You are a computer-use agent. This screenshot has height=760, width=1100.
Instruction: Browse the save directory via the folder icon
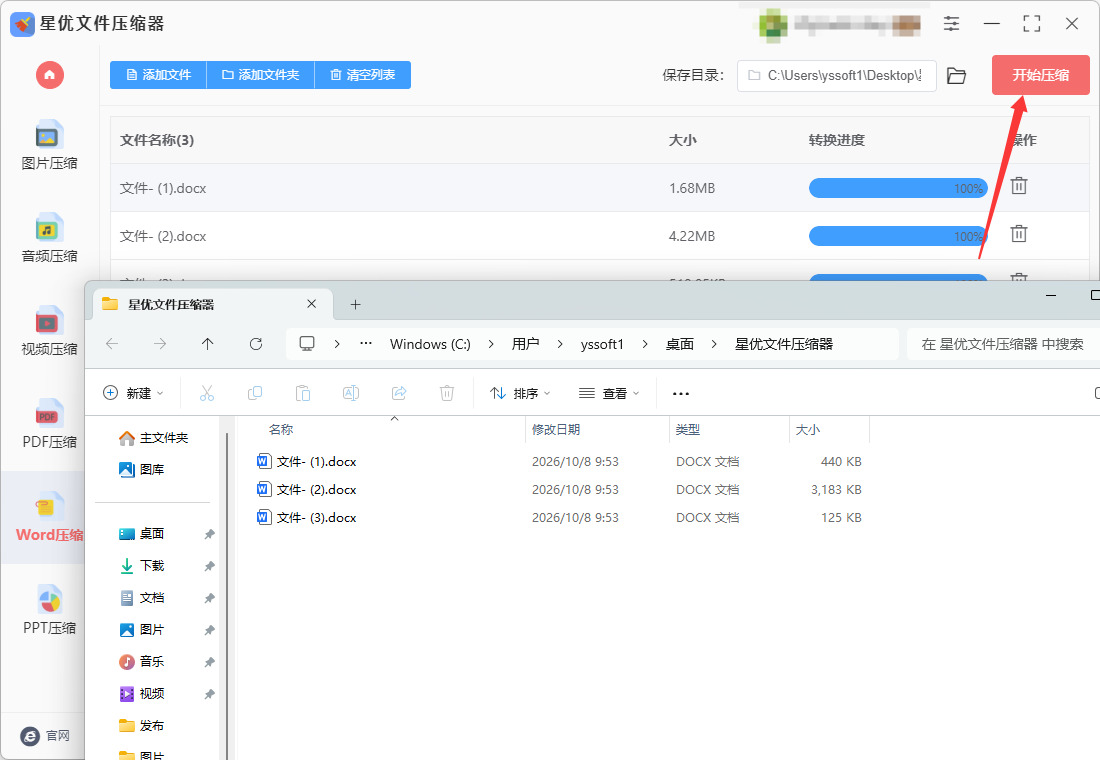pos(956,75)
